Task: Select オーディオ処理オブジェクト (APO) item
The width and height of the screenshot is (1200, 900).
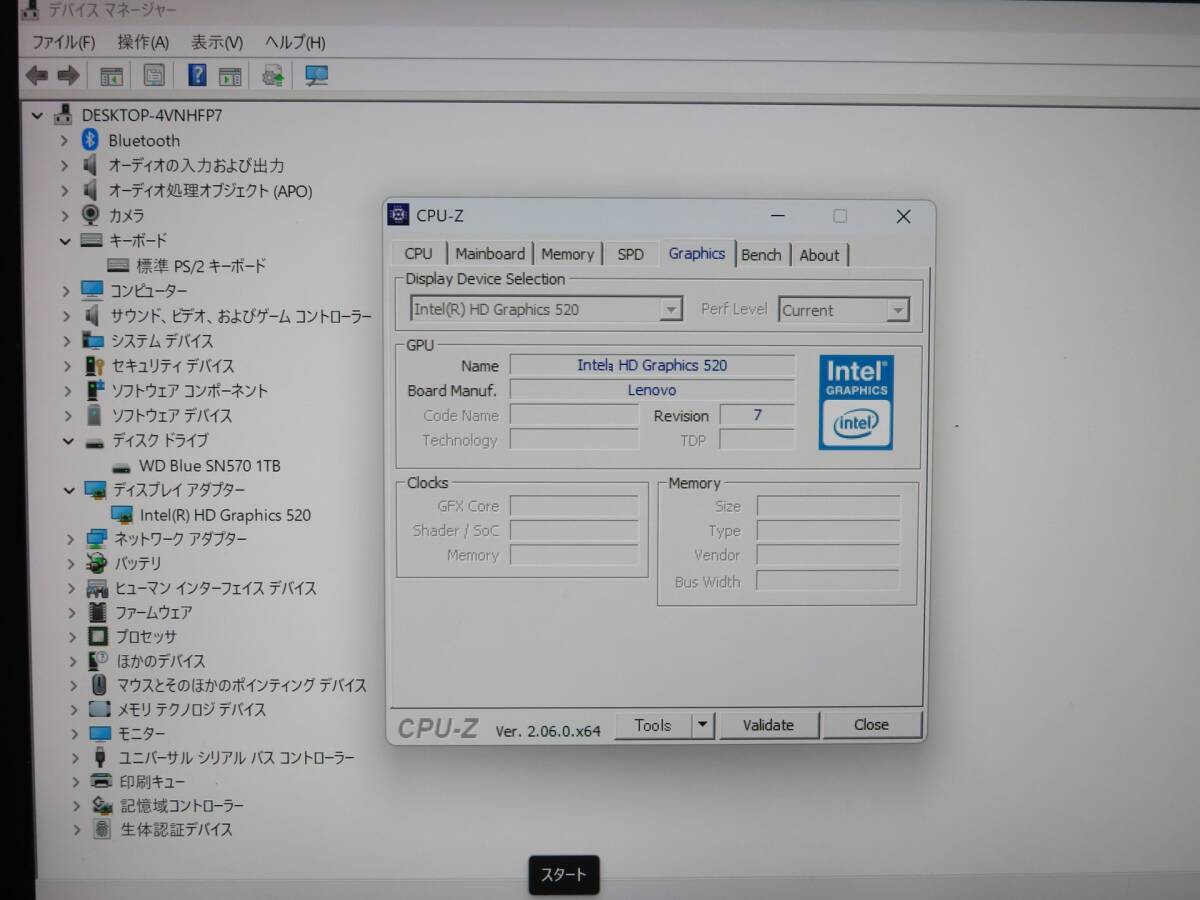Action: coord(210,190)
